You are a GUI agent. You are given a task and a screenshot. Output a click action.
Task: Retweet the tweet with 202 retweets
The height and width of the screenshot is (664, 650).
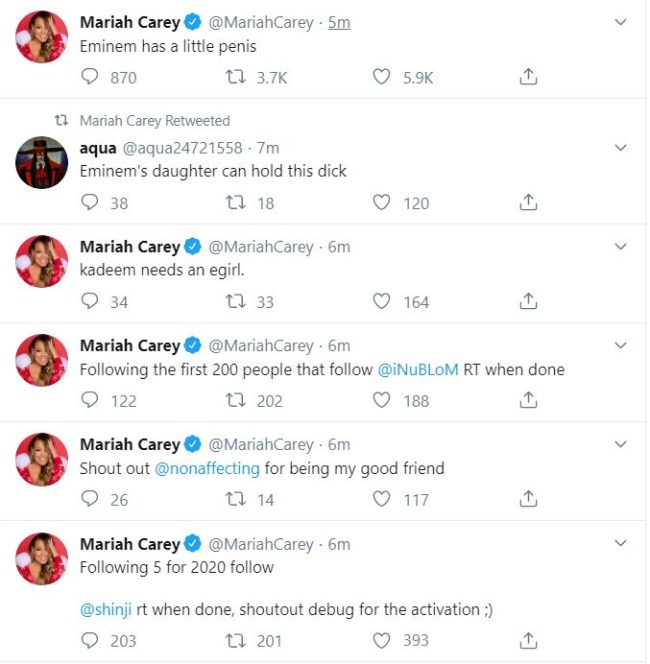(234, 401)
